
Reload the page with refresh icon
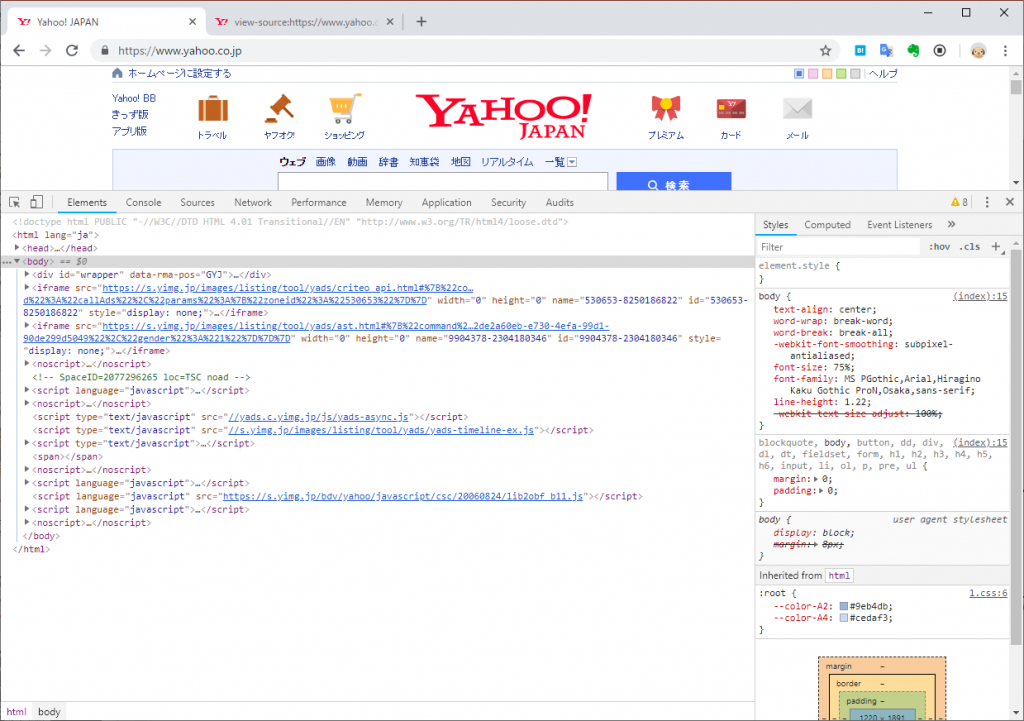pos(72,50)
